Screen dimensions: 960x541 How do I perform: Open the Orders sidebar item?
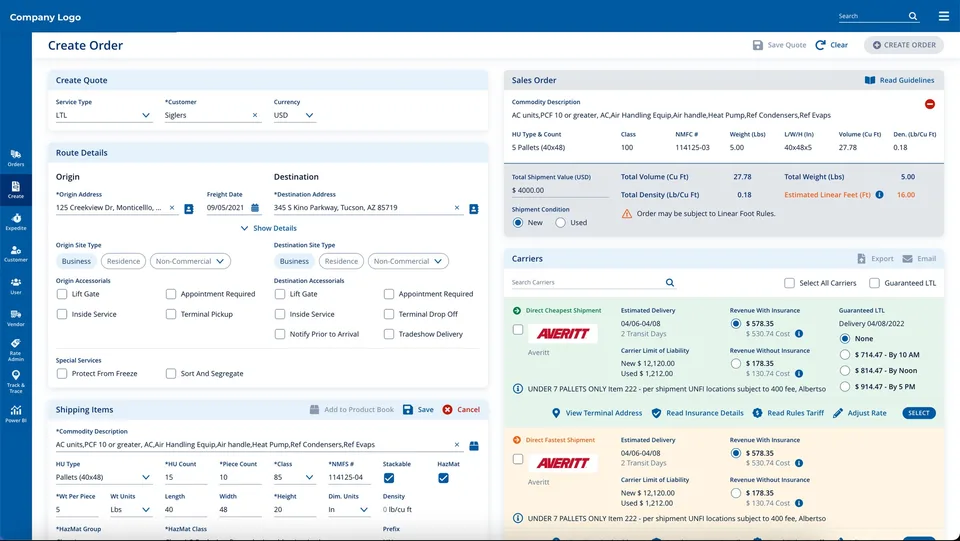(x=16, y=158)
